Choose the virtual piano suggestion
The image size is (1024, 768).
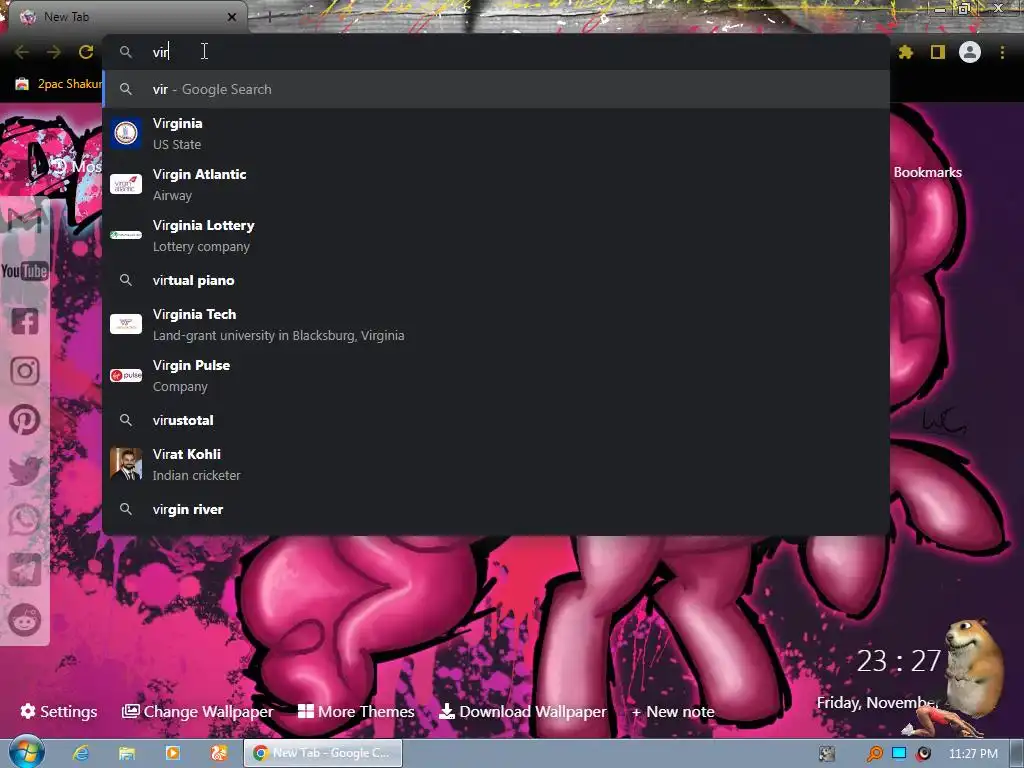pyautogui.click(x=496, y=280)
